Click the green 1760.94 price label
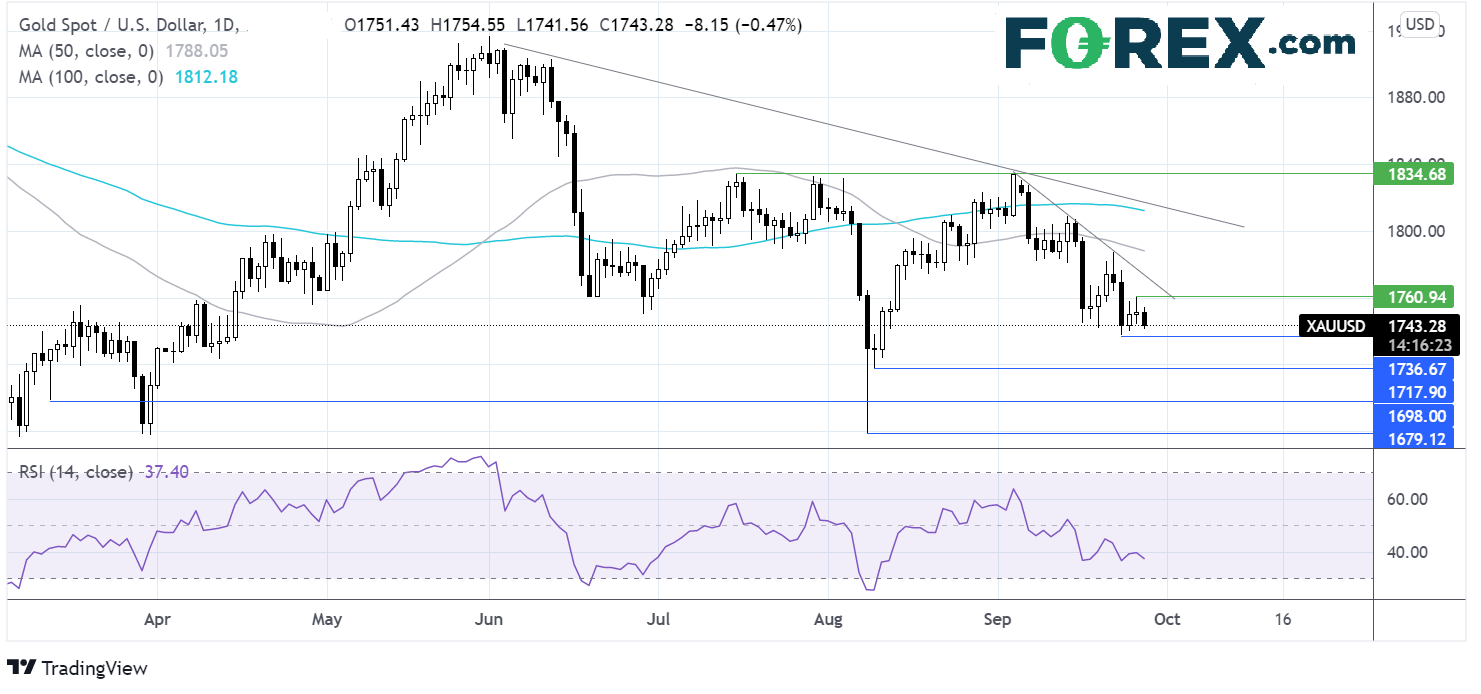The width and height of the screenshot is (1481, 694). [x=1415, y=296]
